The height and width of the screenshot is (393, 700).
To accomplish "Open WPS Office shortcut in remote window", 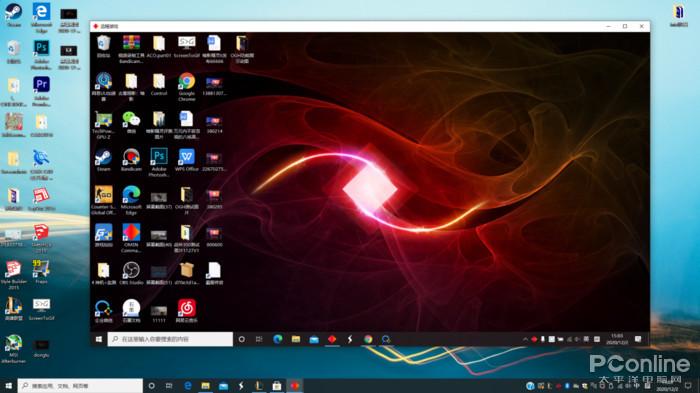I will (187, 160).
